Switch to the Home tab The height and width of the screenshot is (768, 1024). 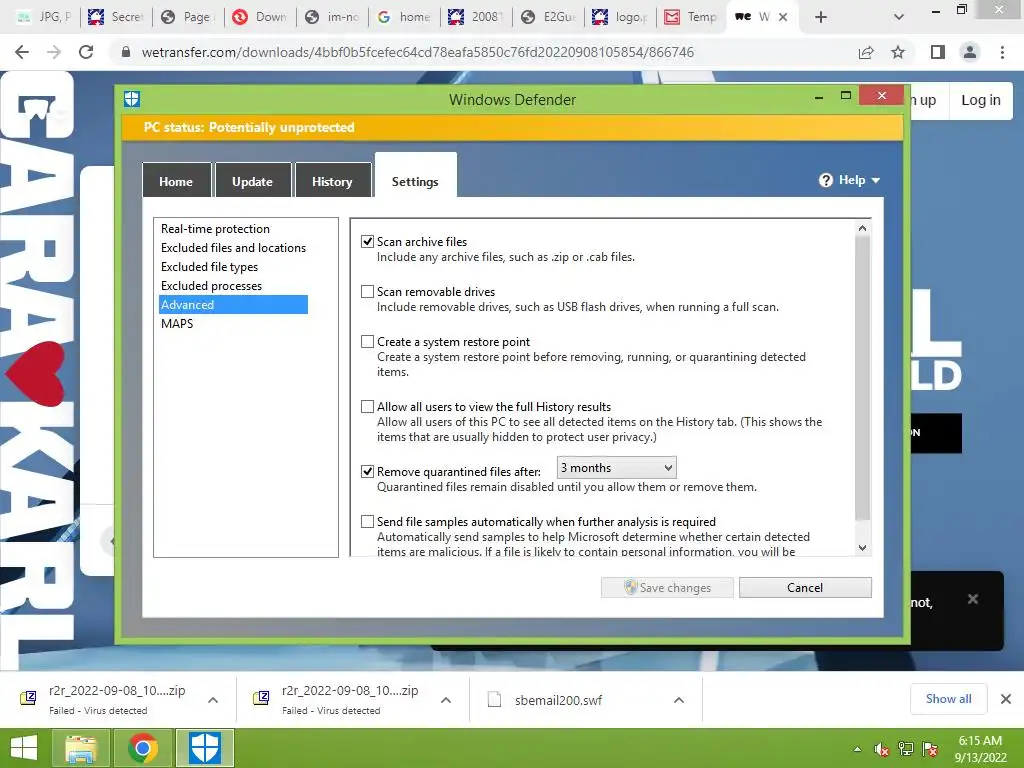[x=176, y=182]
